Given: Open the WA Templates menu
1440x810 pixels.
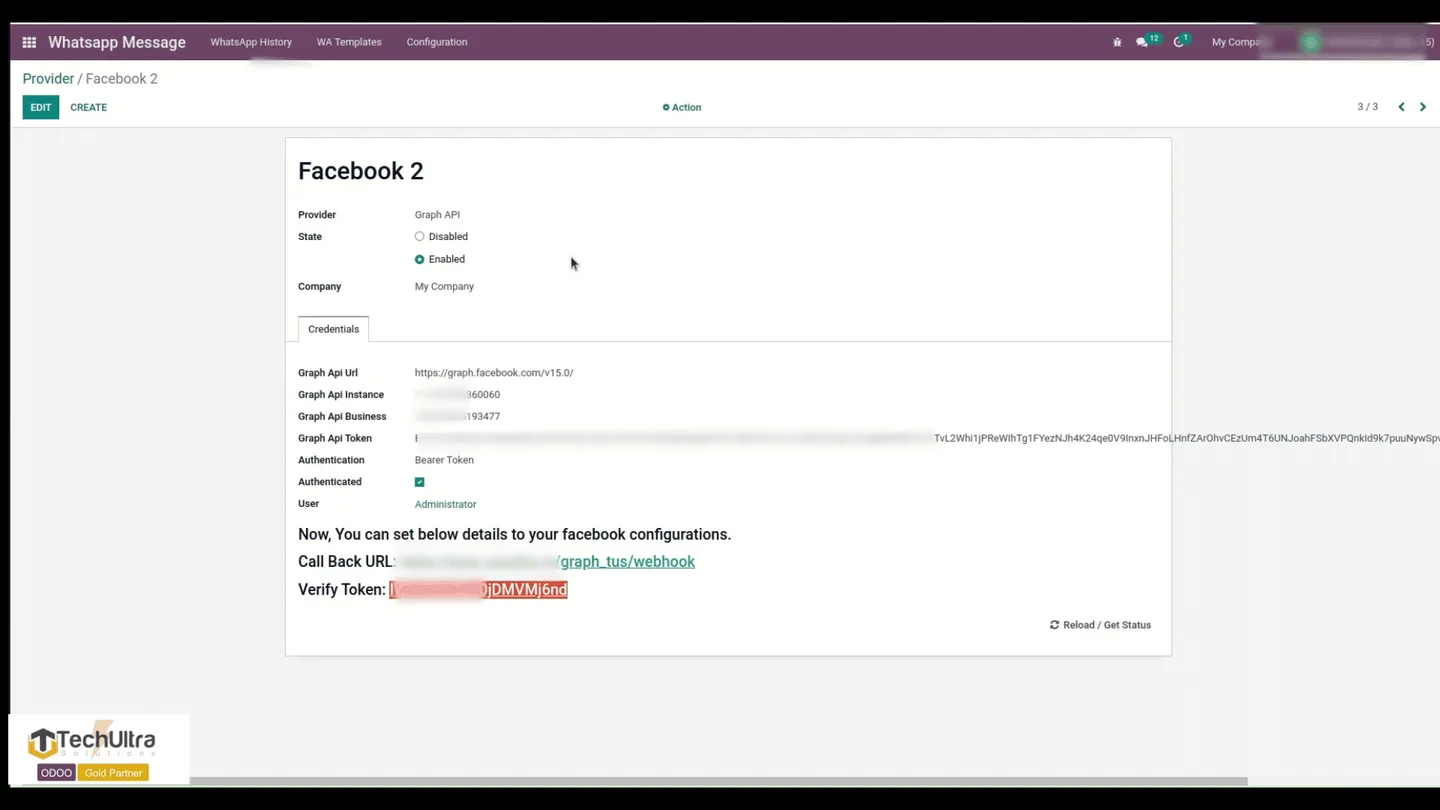Looking at the screenshot, I should coord(349,42).
